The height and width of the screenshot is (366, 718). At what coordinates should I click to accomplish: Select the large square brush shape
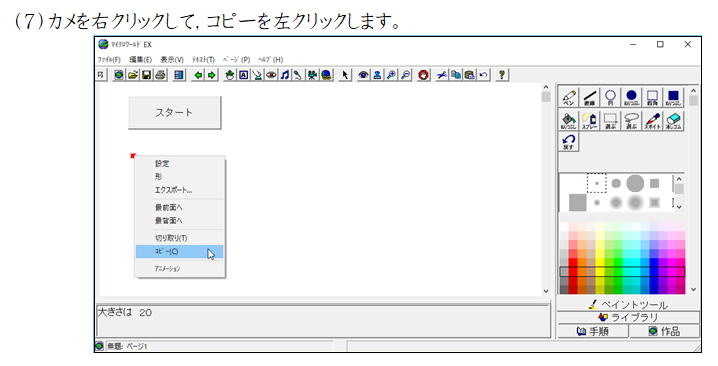(577, 202)
